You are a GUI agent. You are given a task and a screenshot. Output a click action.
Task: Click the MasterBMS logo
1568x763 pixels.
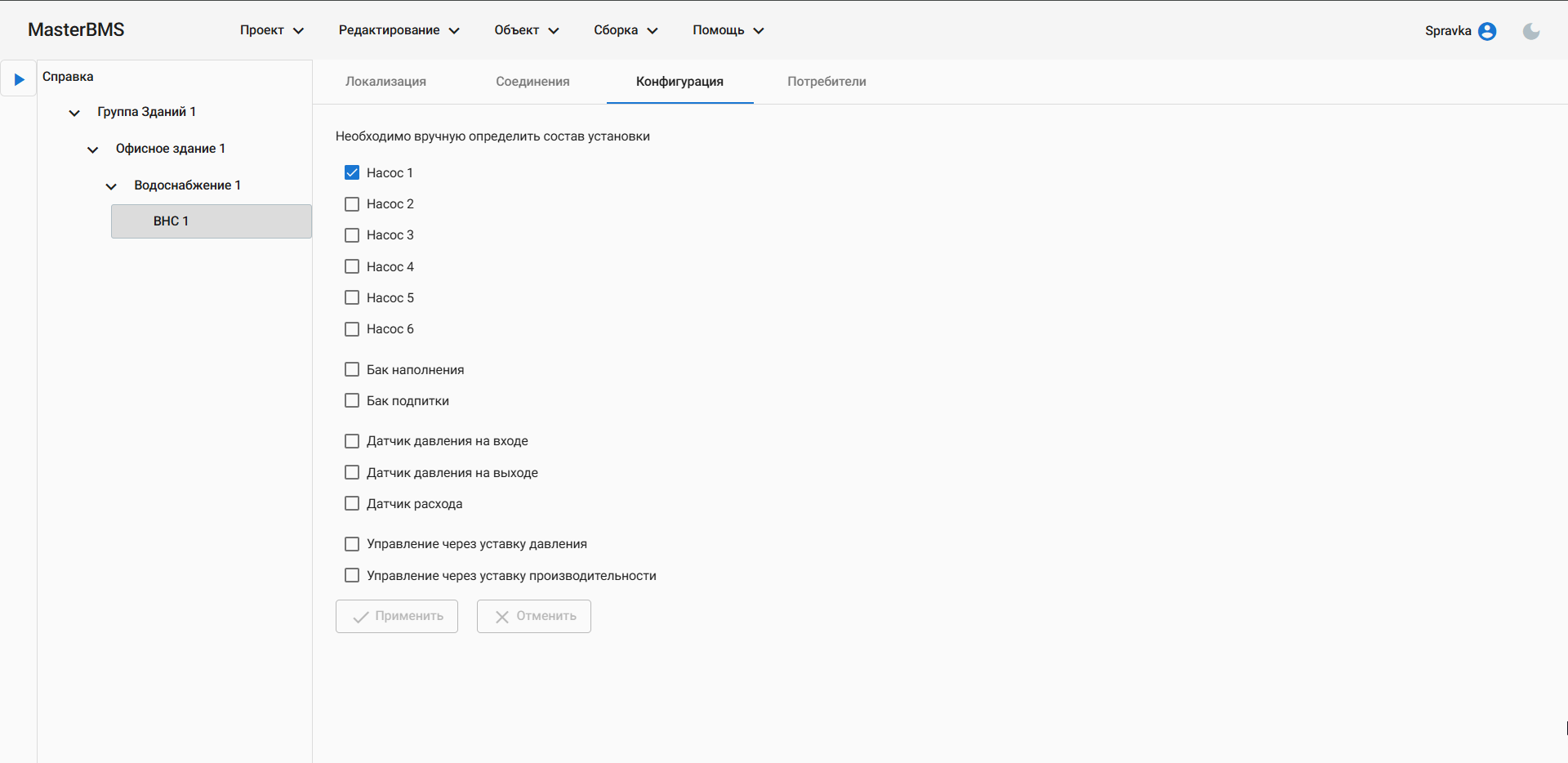coord(76,30)
